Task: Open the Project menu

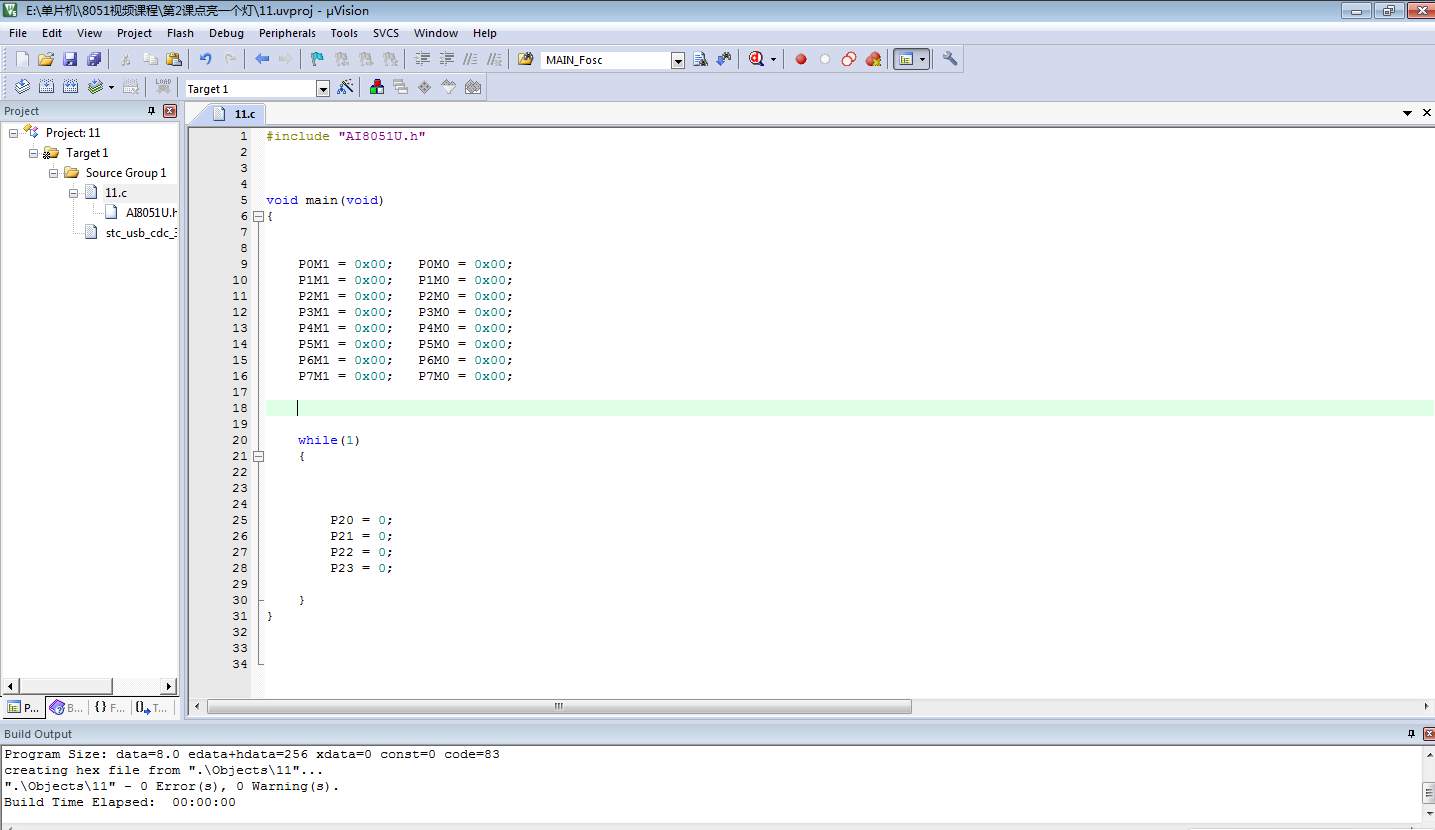Action: (x=134, y=33)
